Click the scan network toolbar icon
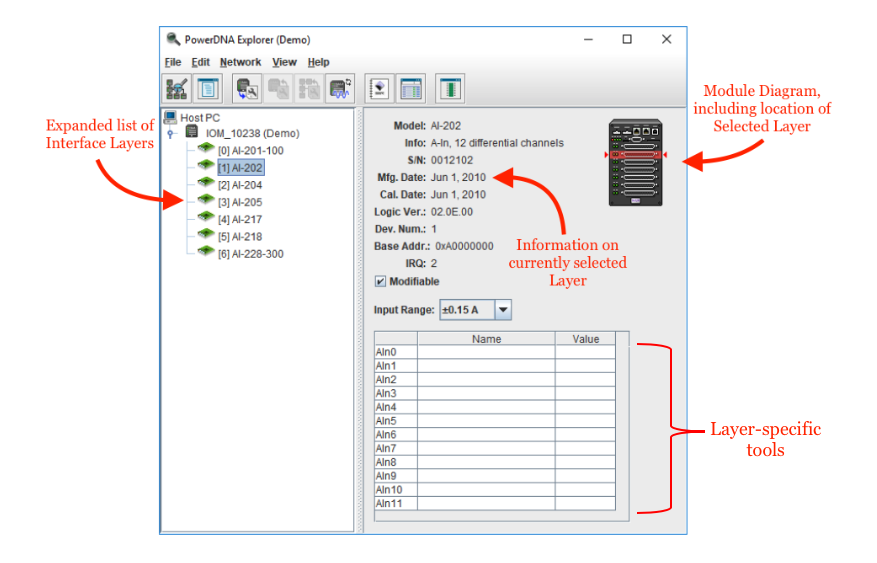Viewport: 877px width, 563px height. 177,88
